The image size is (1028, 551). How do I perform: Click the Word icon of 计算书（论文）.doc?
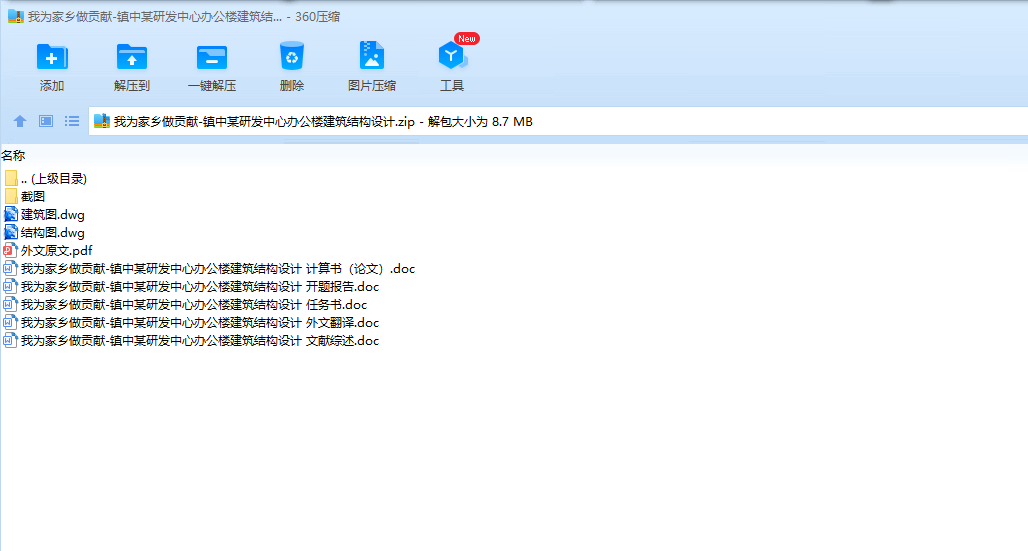click(10, 268)
